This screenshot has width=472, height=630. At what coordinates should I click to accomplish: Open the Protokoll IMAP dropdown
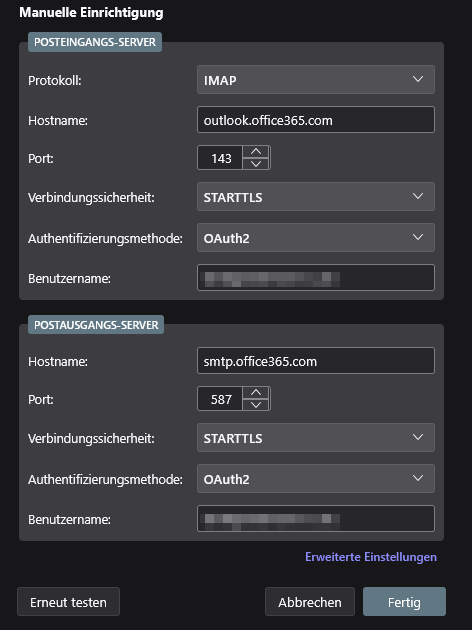(x=316, y=80)
